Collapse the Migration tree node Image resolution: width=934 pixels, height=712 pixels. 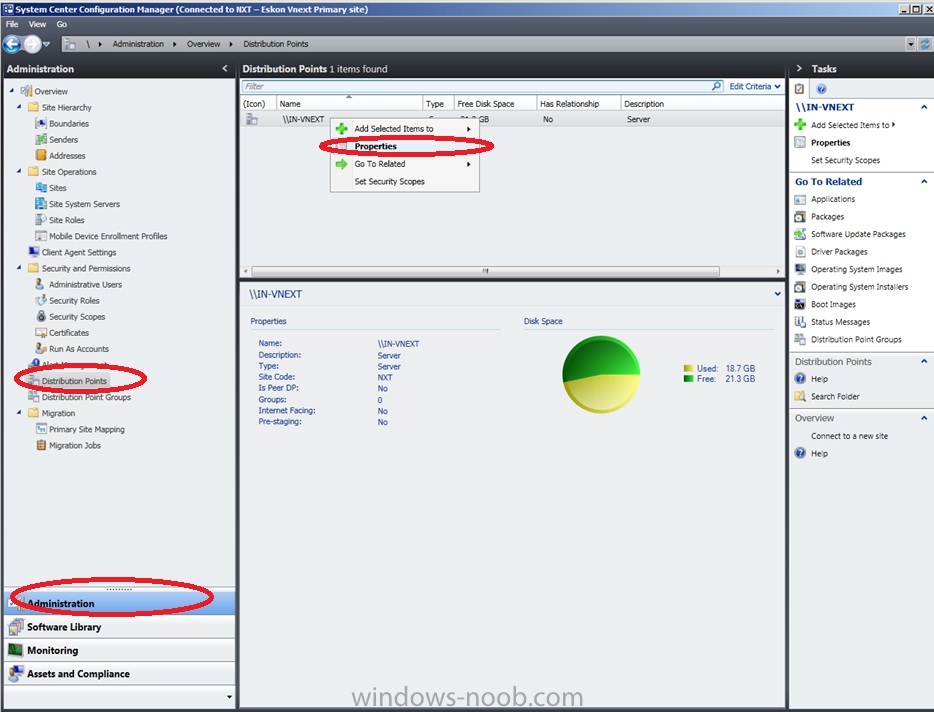pyautogui.click(x=19, y=412)
